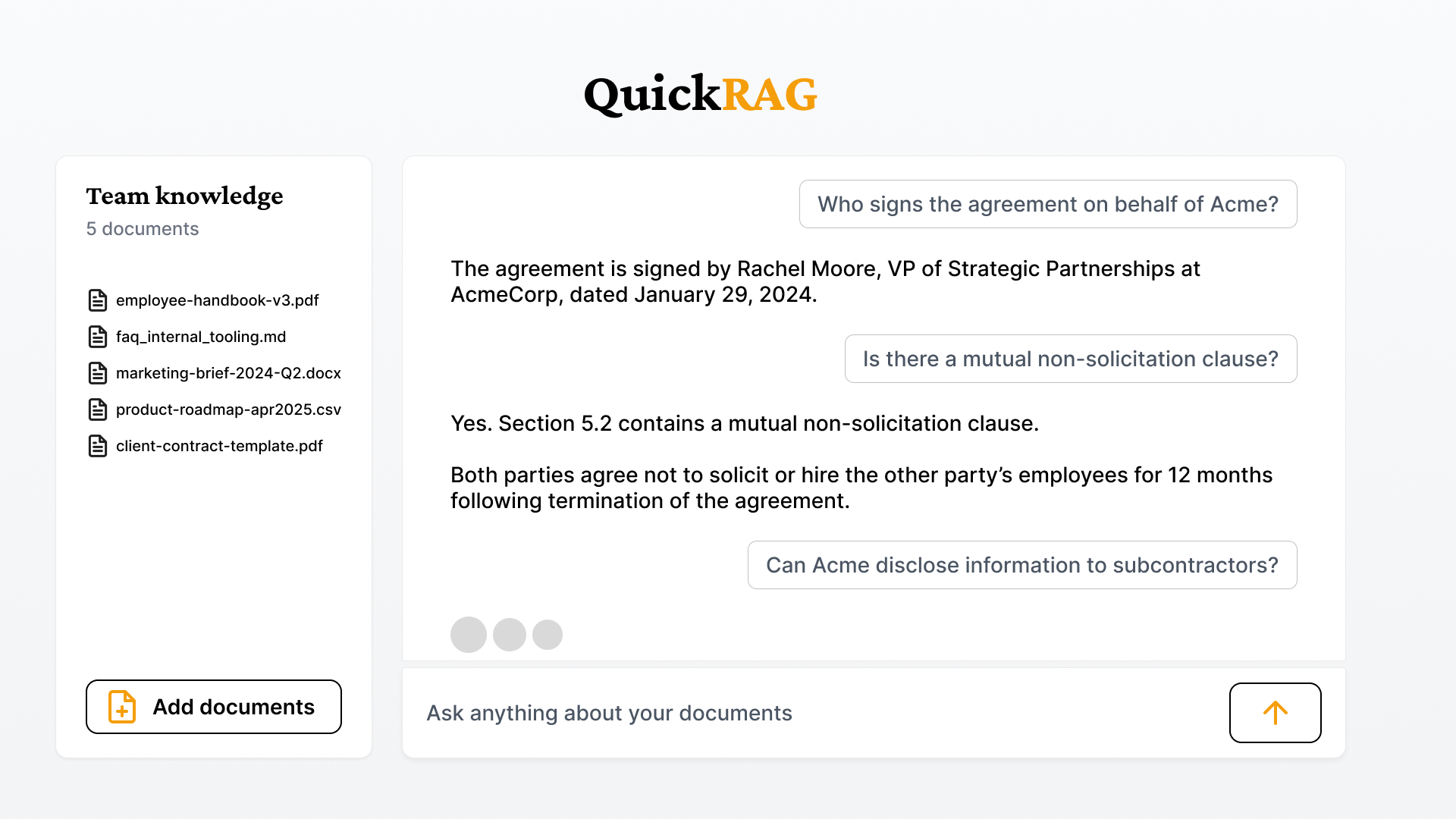Click the QuickRAG logo
The height and width of the screenshot is (819, 1456).
click(700, 95)
